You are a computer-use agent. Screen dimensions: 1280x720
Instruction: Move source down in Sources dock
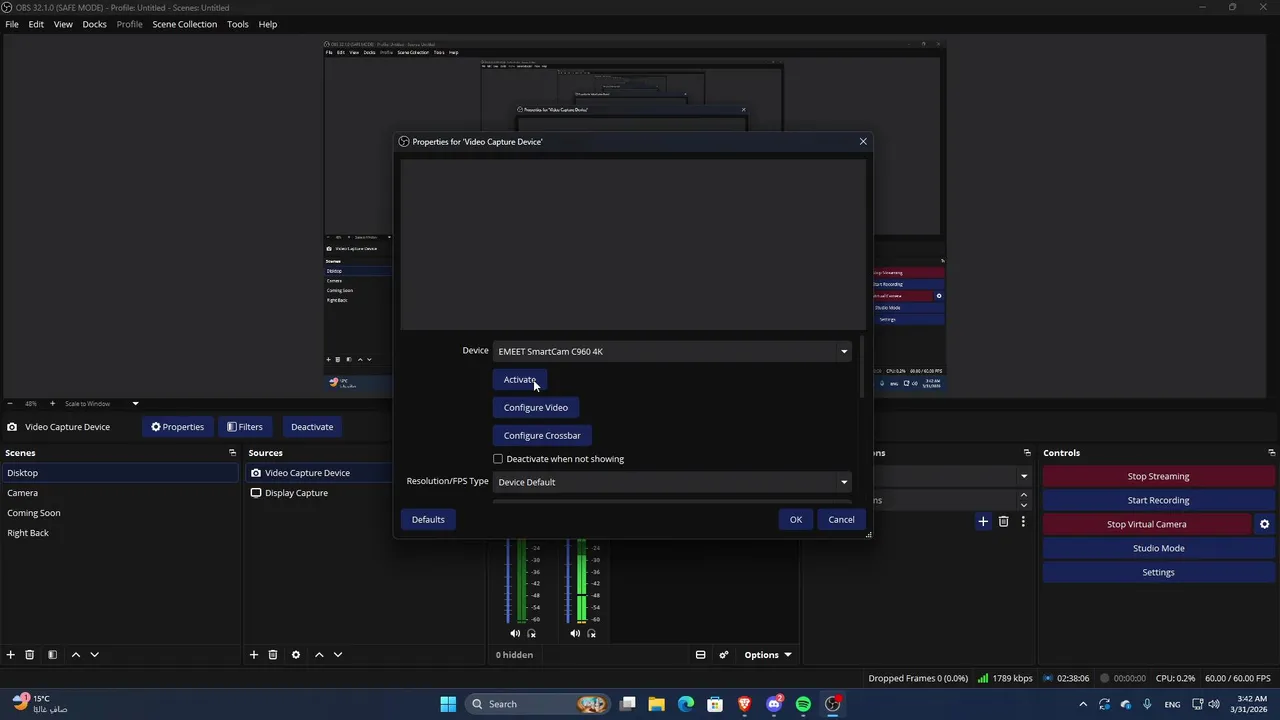click(x=338, y=655)
